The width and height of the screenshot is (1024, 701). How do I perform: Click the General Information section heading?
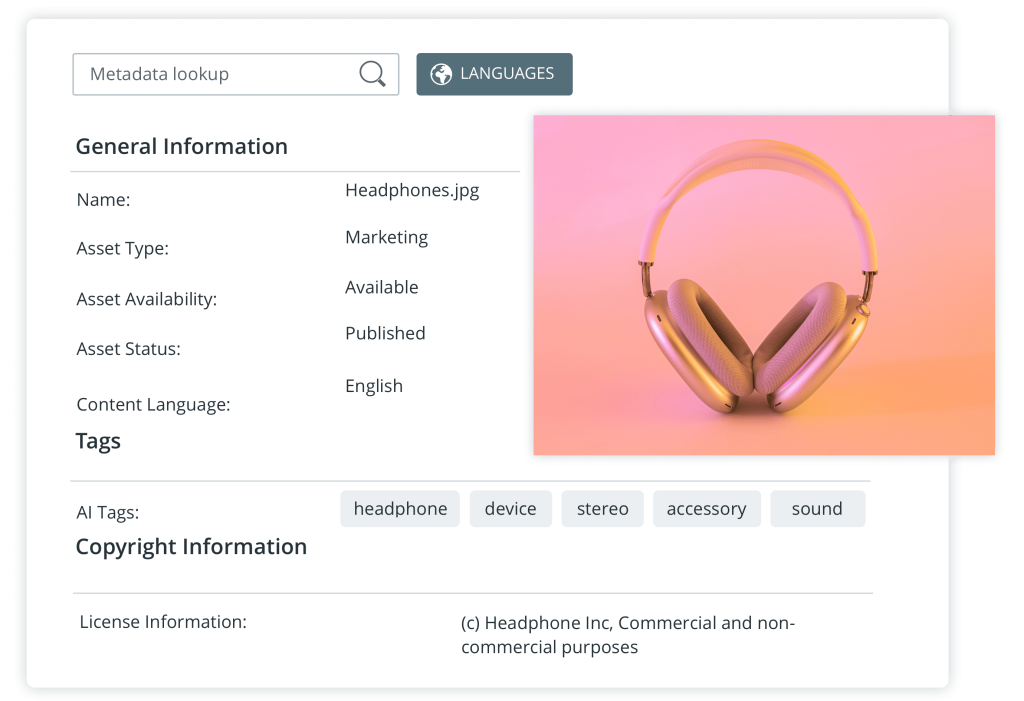182,146
